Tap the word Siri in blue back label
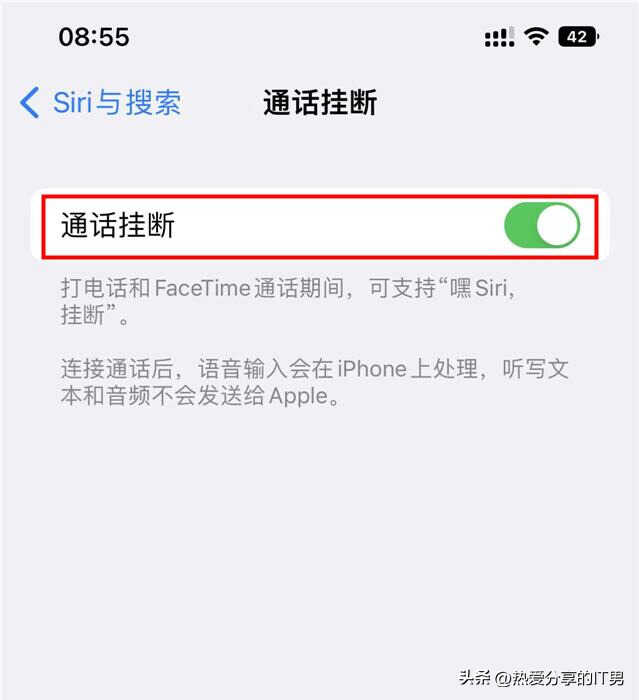 [x=72, y=103]
